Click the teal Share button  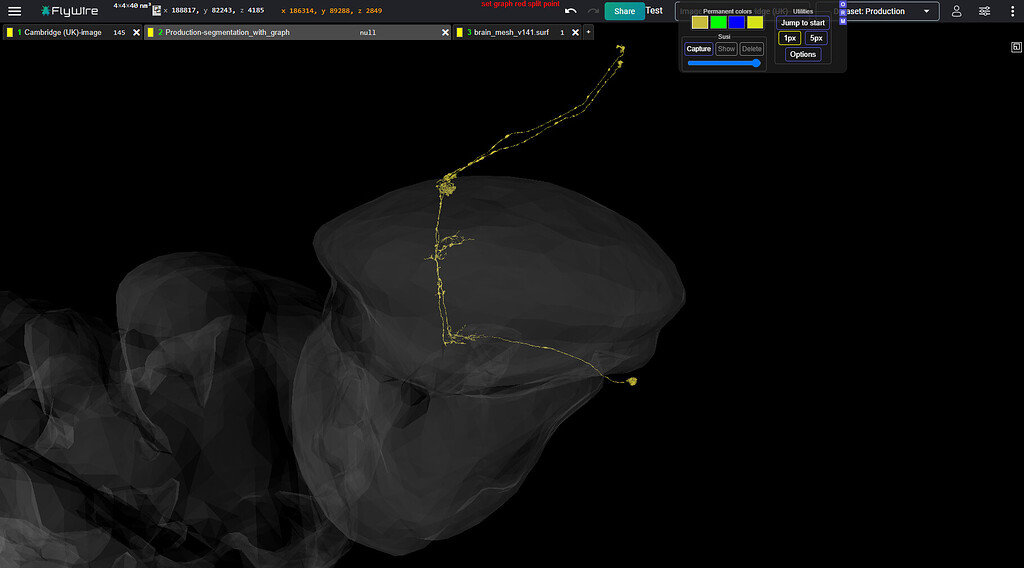coord(624,11)
